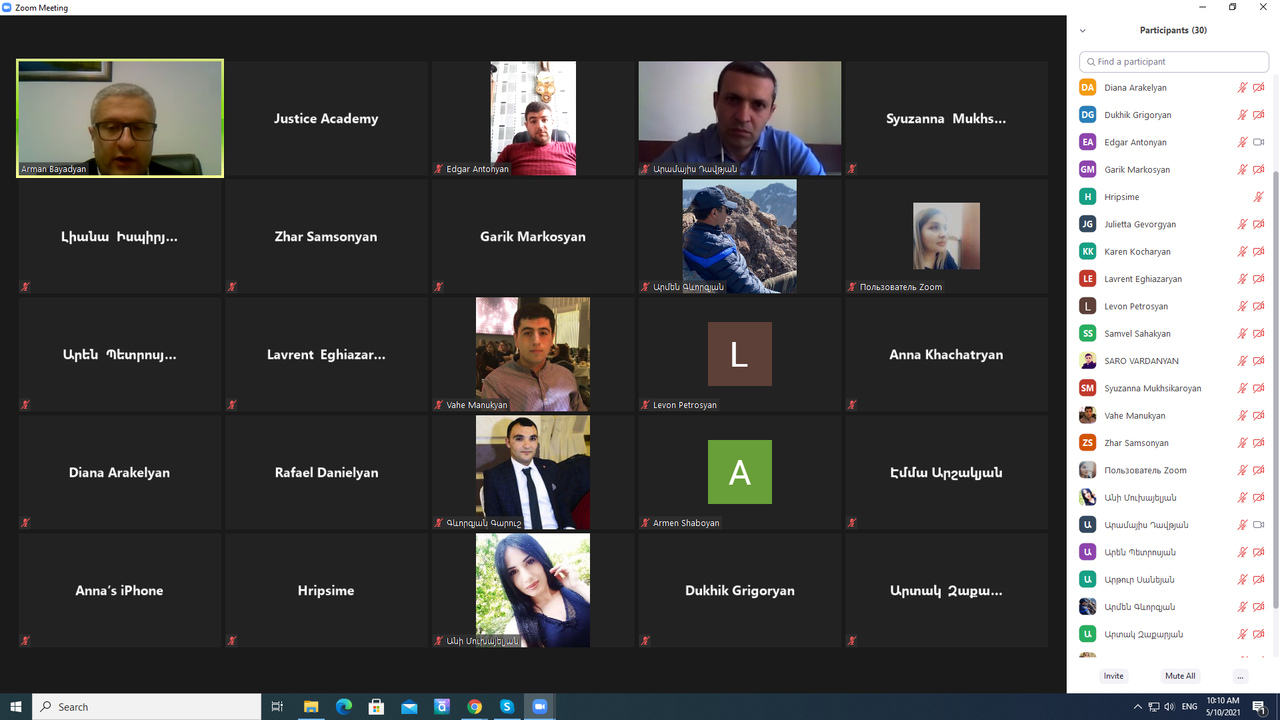Open Zoom from the Windows taskbar

point(540,707)
